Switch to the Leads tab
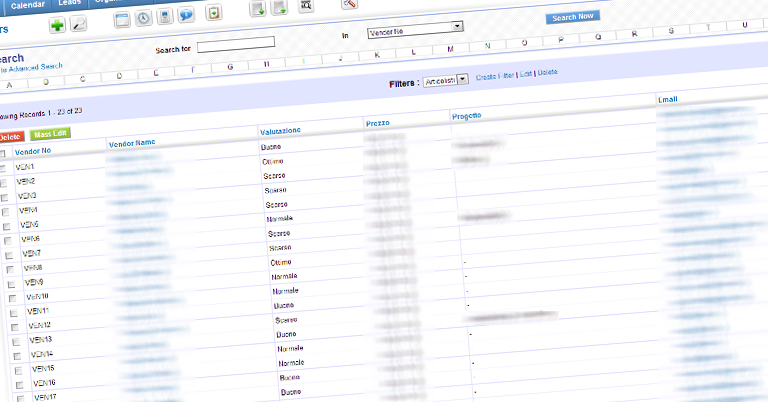Viewport: 768px width, 402px height. click(x=70, y=2)
